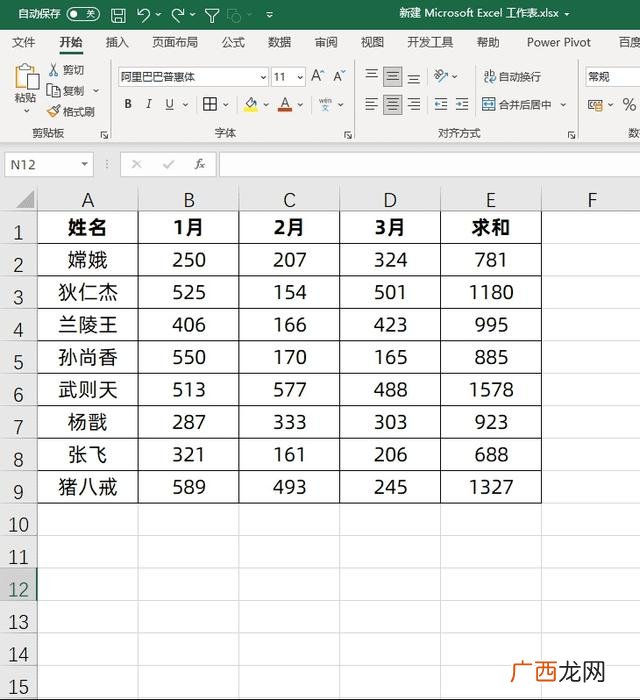Click the Select All corner triangle
Screen dimensions: 640x700
(25, 200)
